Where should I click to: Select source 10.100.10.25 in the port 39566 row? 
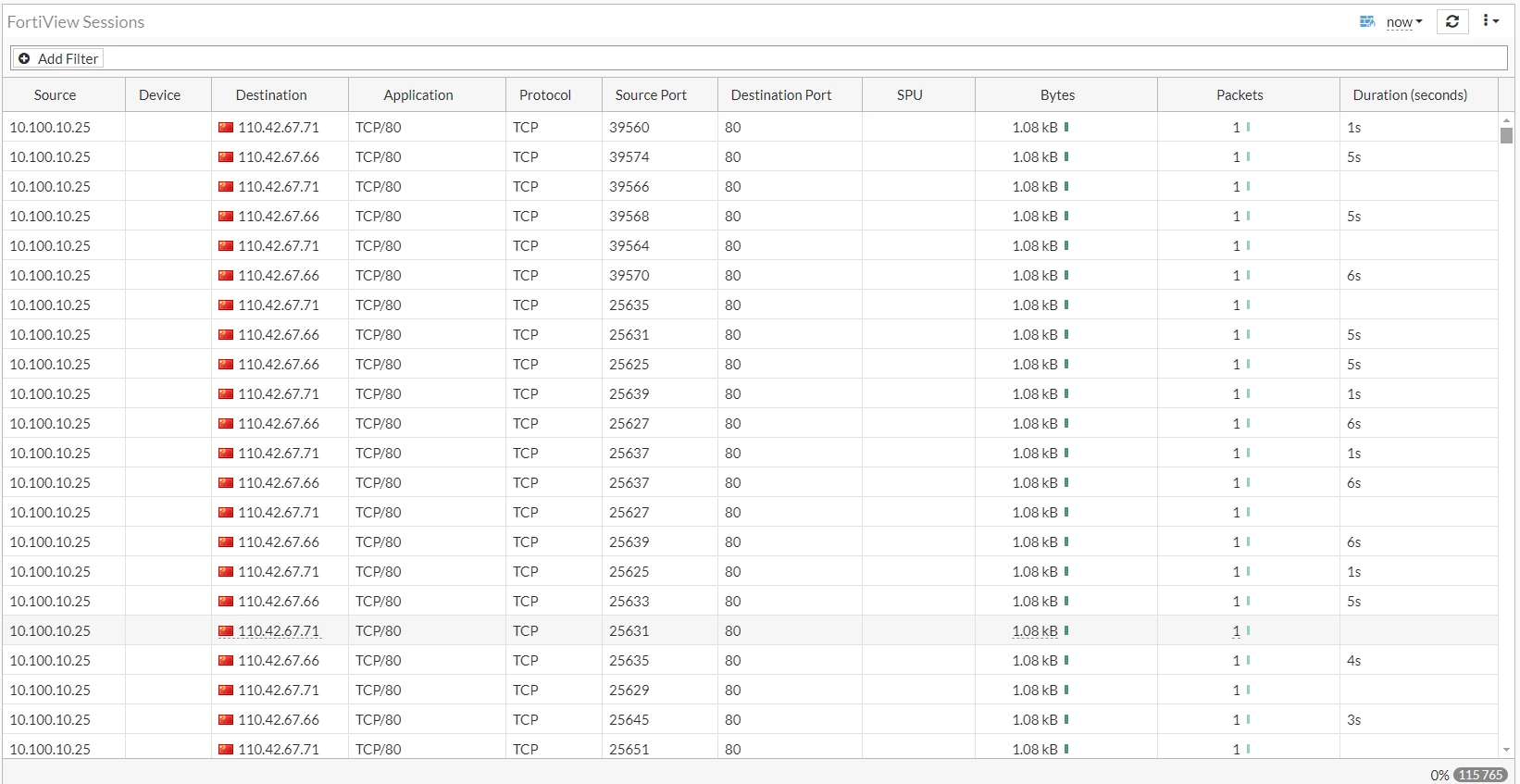coord(50,187)
